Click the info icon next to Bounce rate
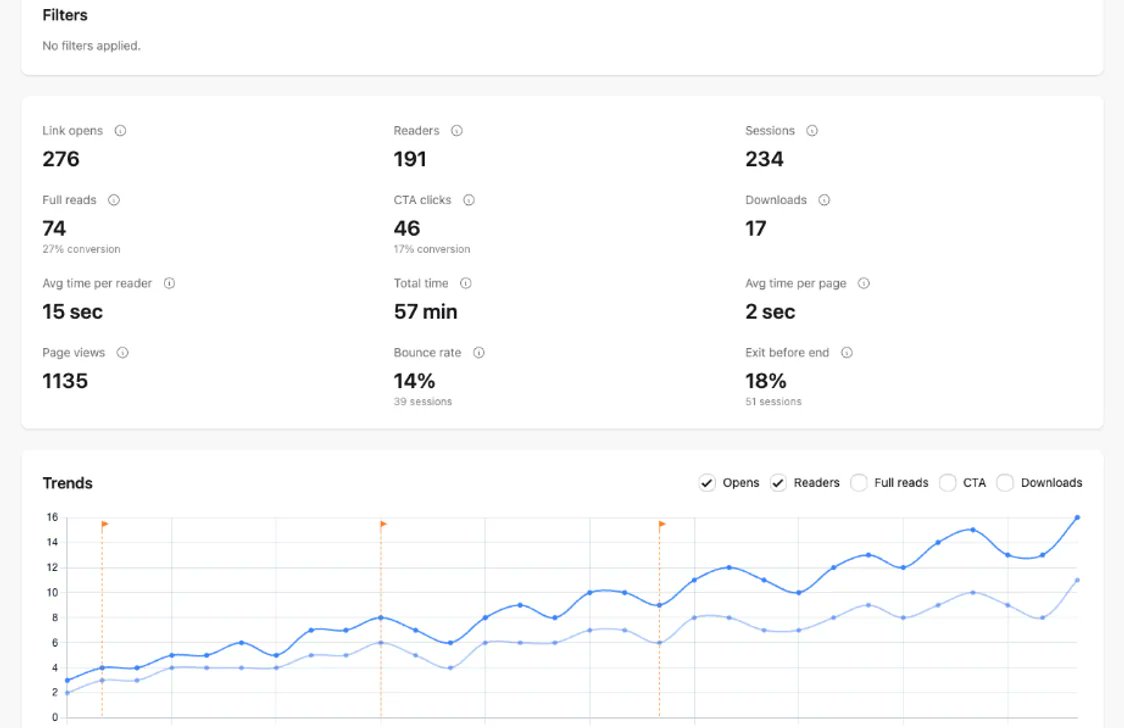 479,353
